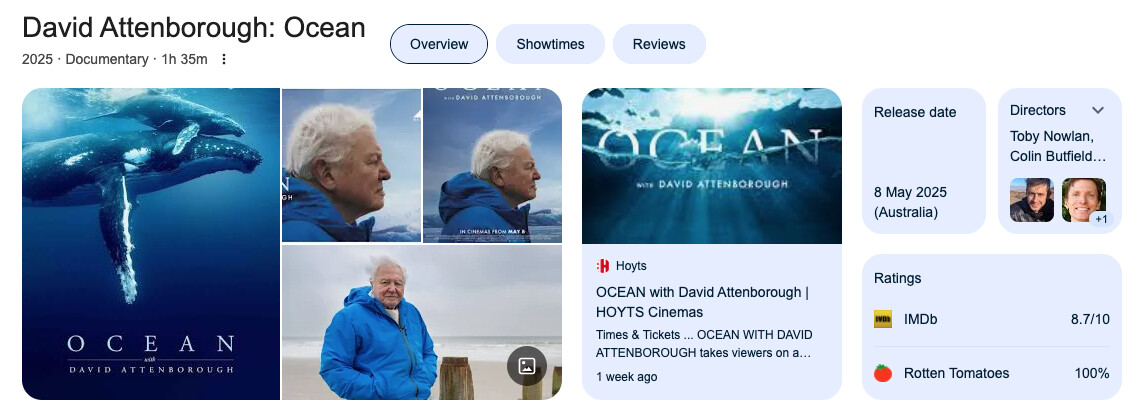Click the Hoyts logo icon
Viewport: 1139px width, 419px height.
coord(603,266)
